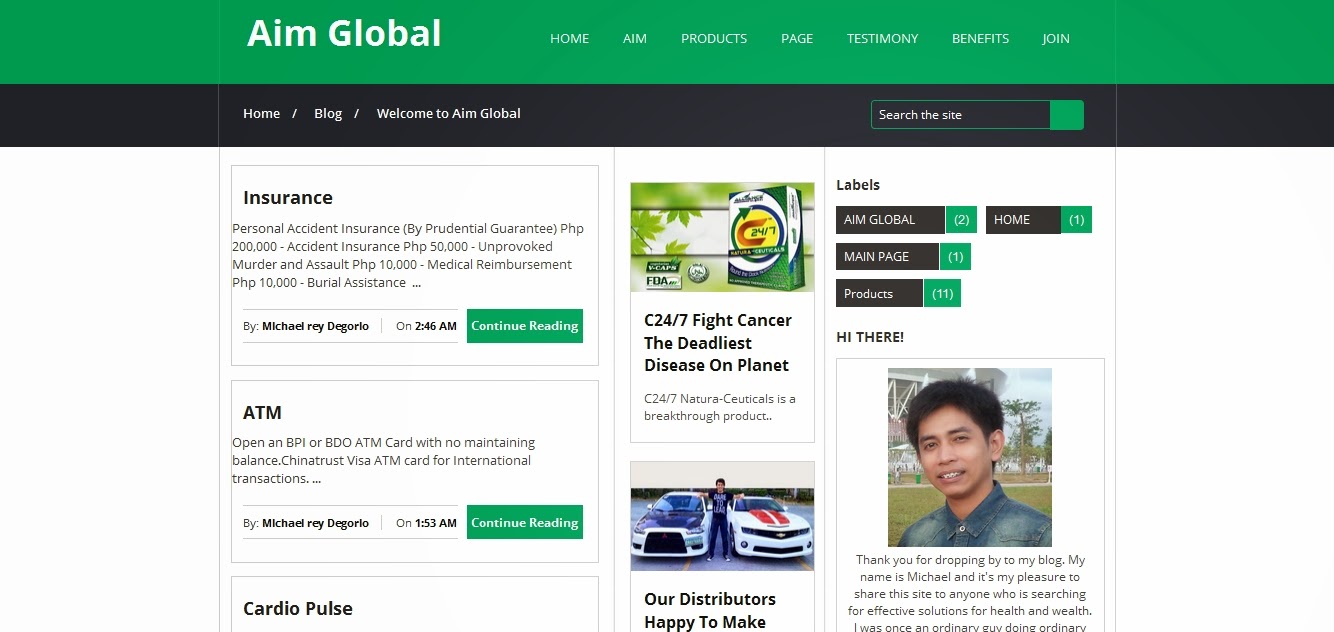Select the Products label
The width and height of the screenshot is (1334, 632).
point(879,294)
